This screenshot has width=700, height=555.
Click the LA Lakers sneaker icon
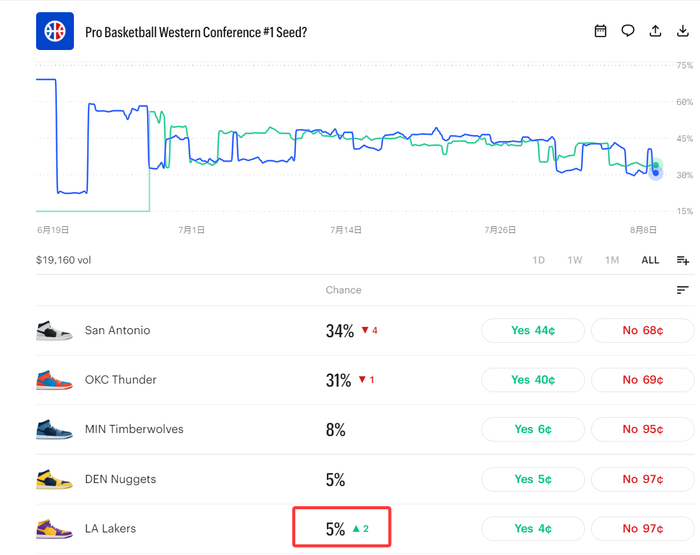[x=54, y=529]
